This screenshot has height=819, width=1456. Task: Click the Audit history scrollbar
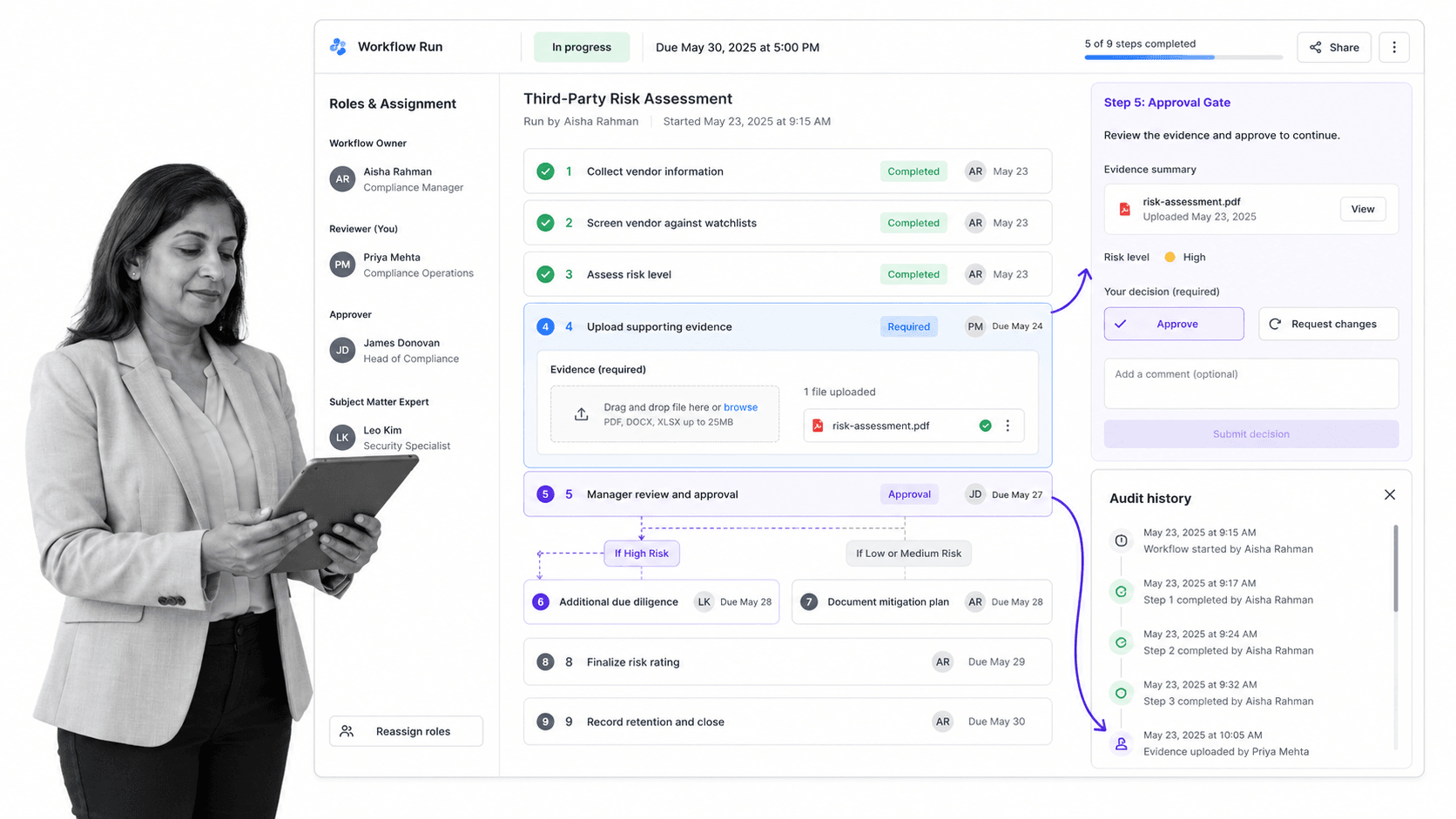1395,567
